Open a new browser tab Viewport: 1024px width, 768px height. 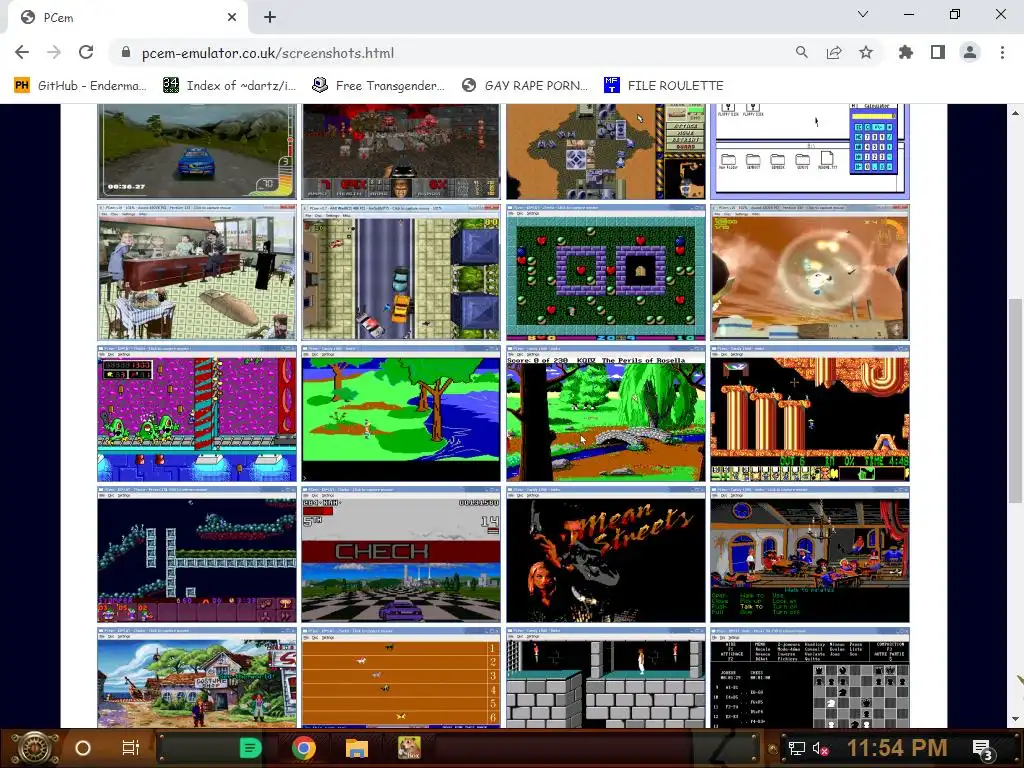[270, 18]
